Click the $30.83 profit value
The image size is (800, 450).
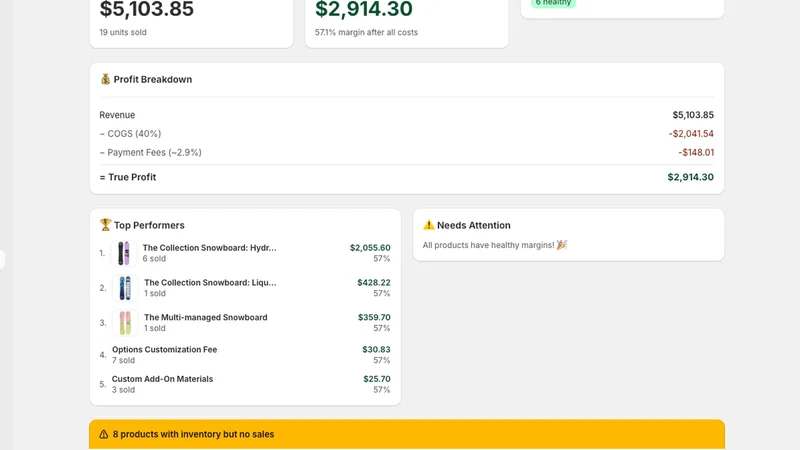pyautogui.click(x=376, y=349)
